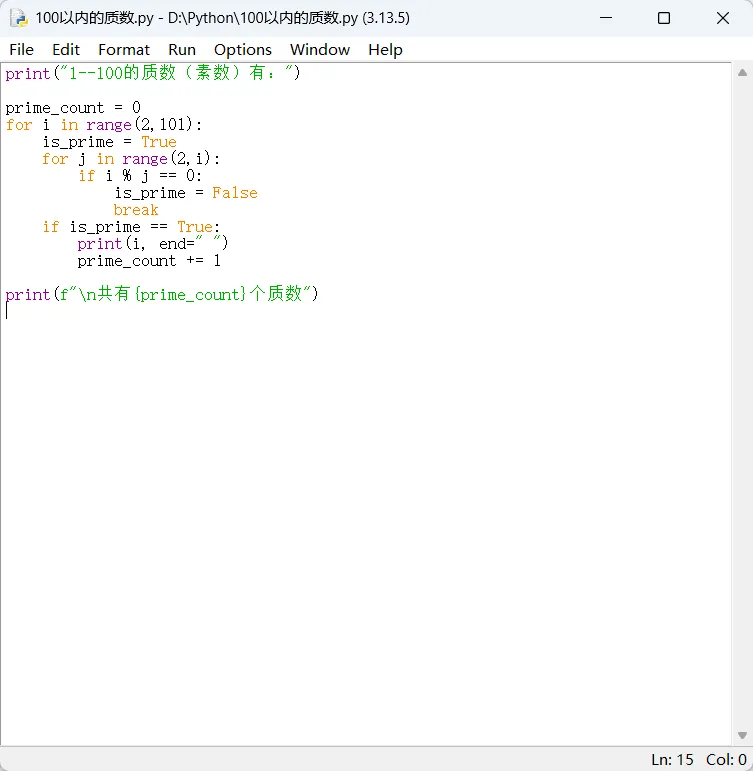The height and width of the screenshot is (771, 753).
Task: Maximize the IDLE editor window
Action: point(664,18)
